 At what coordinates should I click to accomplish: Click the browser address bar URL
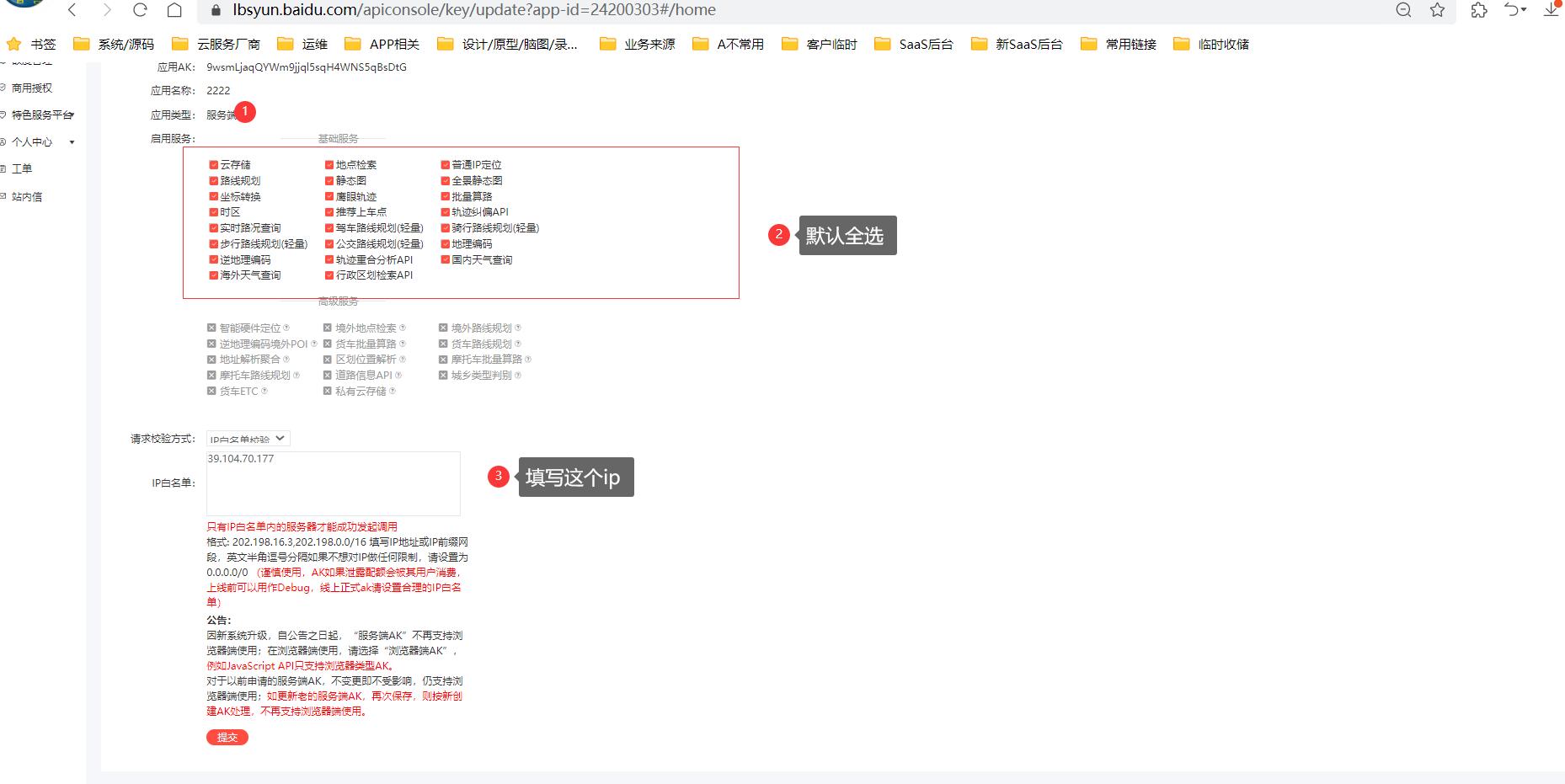[474, 10]
